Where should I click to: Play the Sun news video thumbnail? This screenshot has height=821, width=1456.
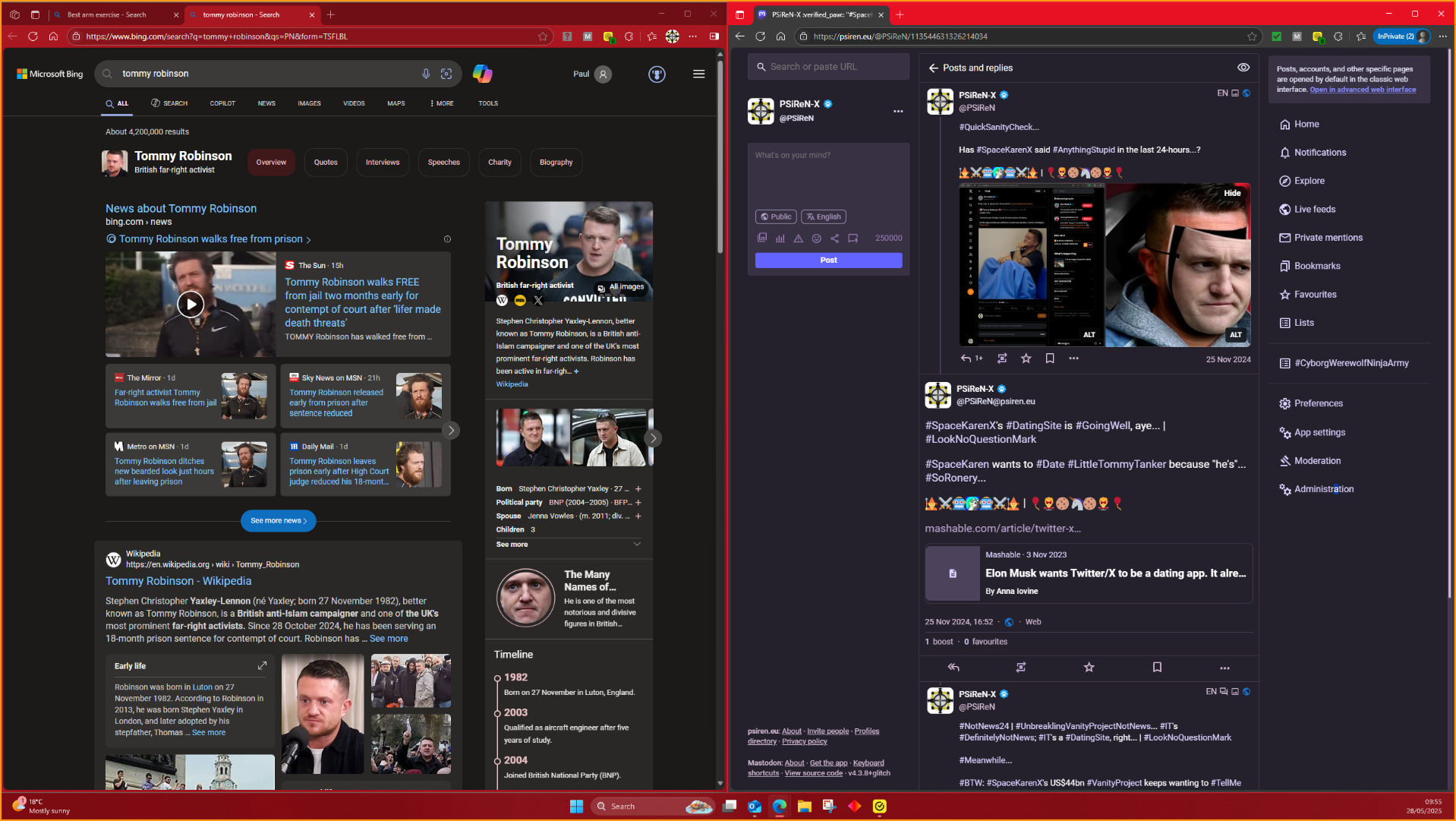[x=191, y=305]
